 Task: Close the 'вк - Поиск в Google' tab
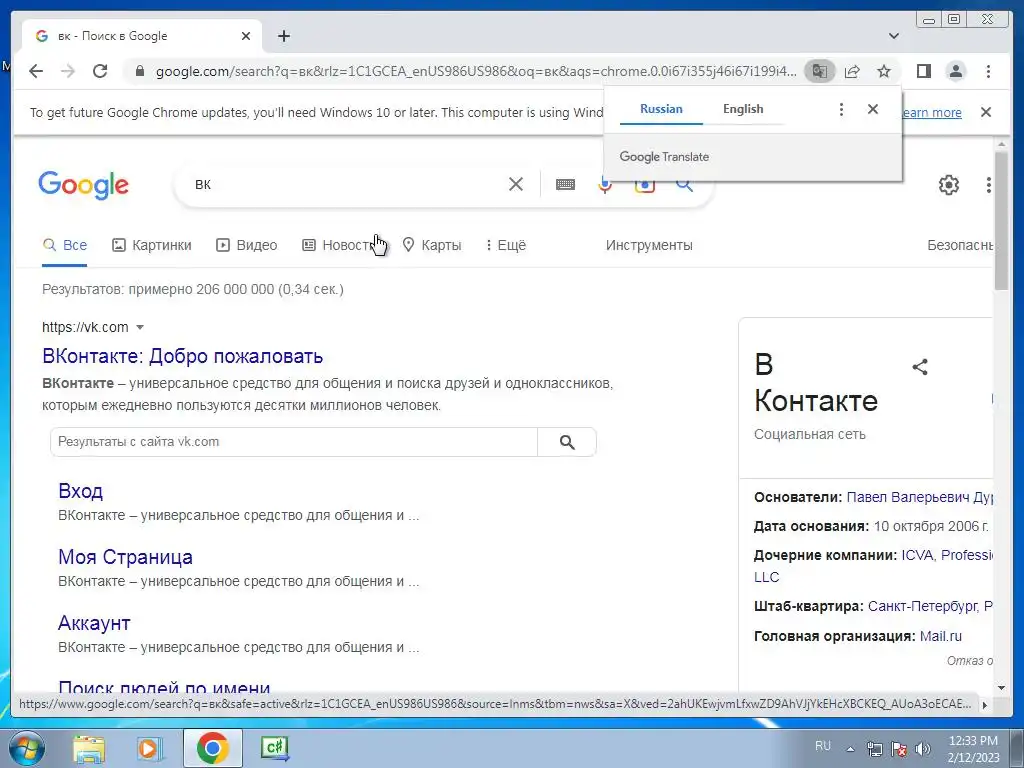[246, 36]
